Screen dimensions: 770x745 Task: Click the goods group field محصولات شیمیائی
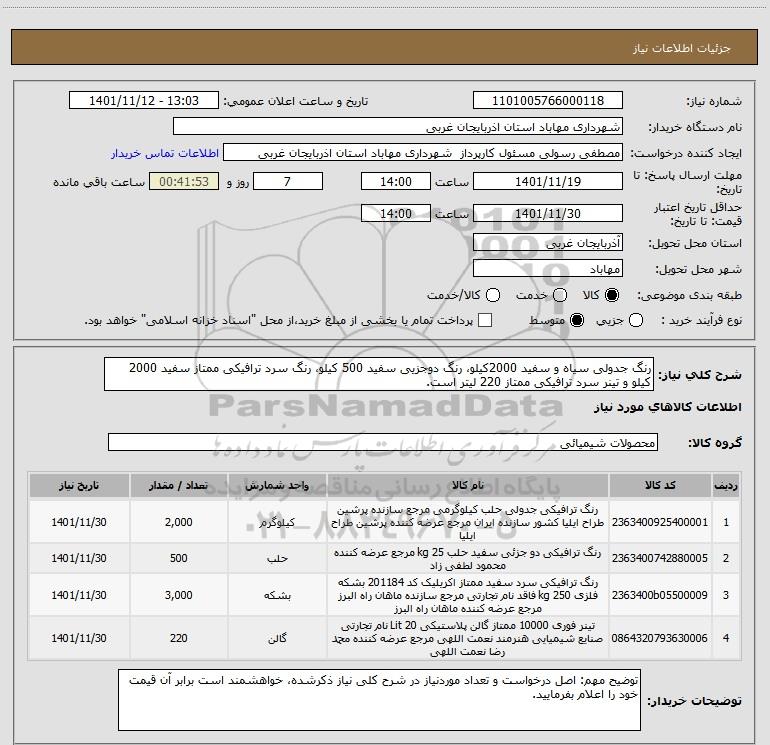point(383,442)
